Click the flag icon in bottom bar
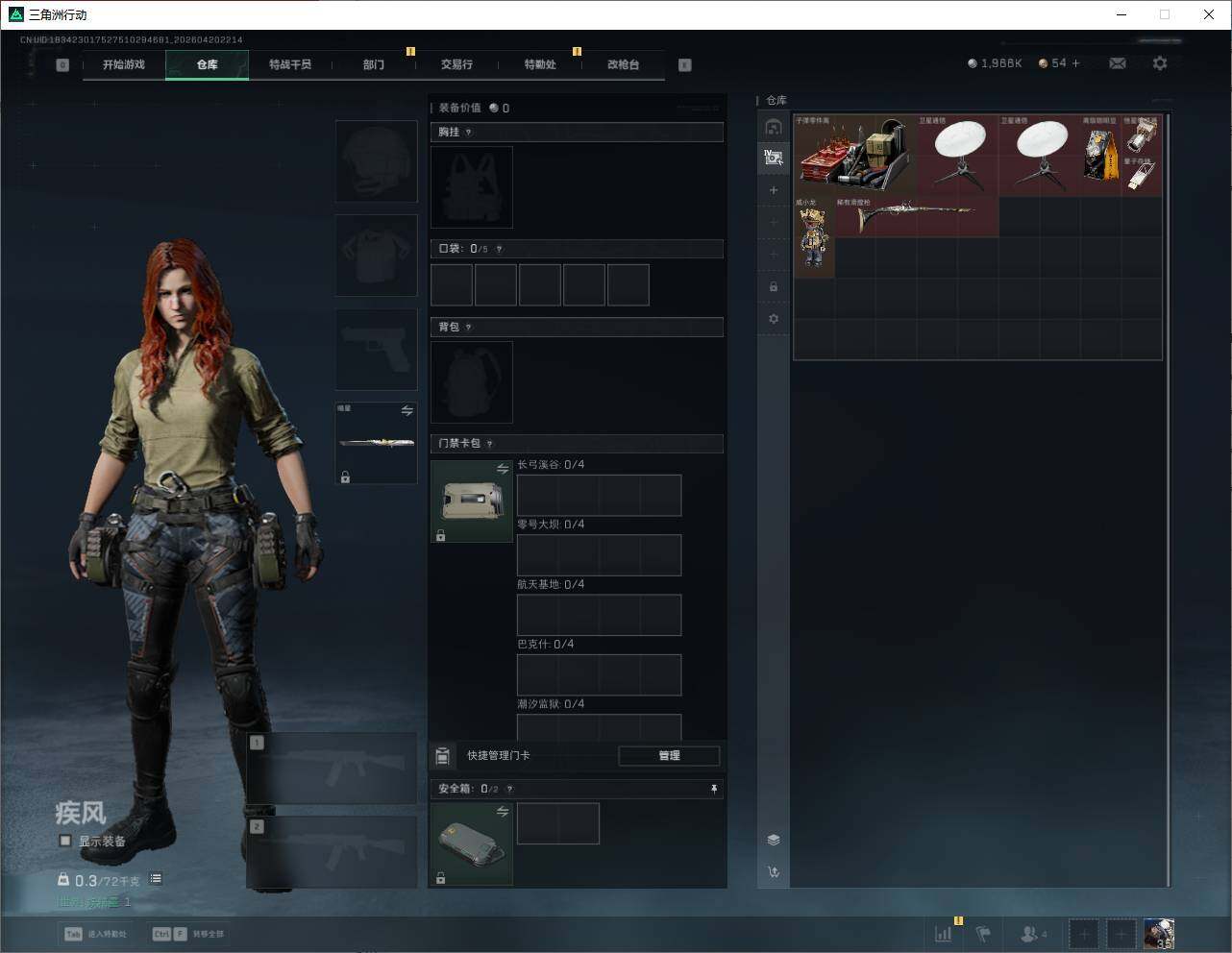The width and height of the screenshot is (1232, 953). 983,933
